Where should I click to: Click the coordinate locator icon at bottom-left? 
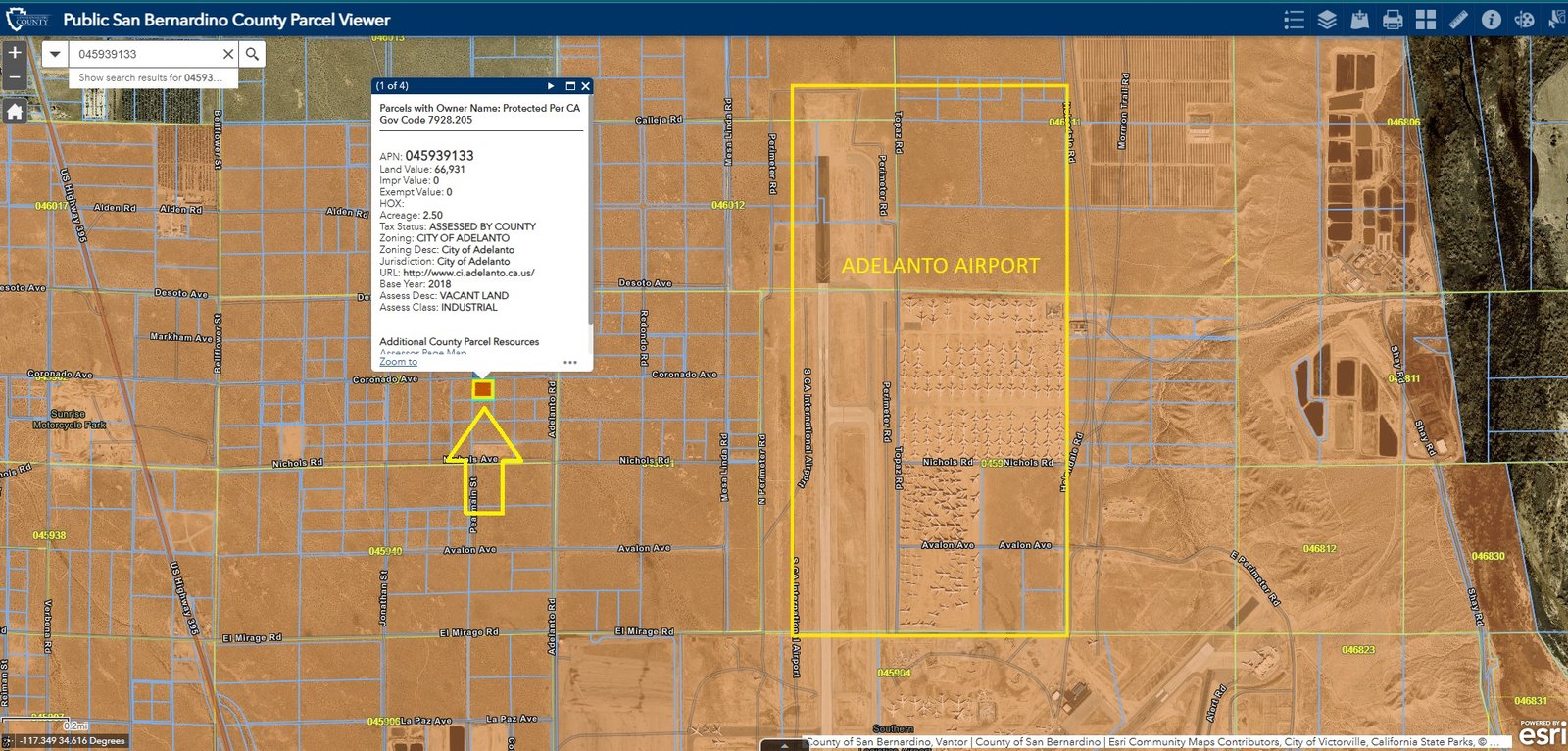[8, 741]
